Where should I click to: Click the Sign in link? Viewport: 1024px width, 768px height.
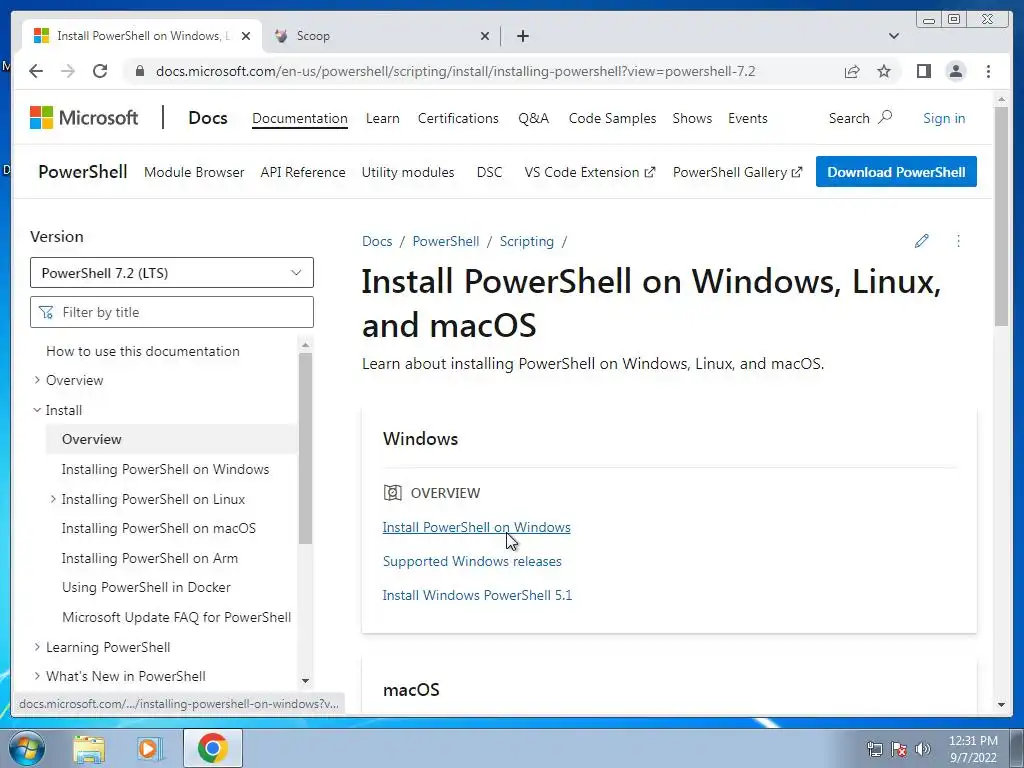[x=944, y=118]
